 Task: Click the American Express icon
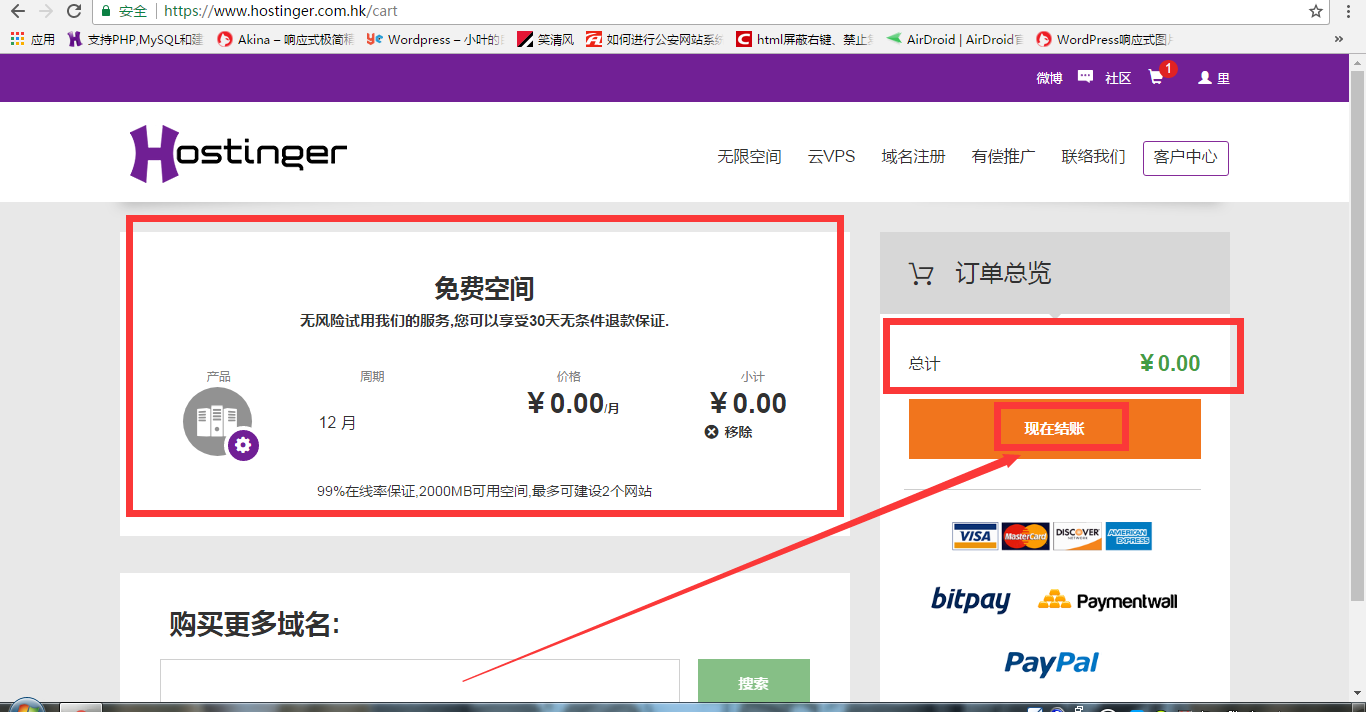click(x=1128, y=536)
